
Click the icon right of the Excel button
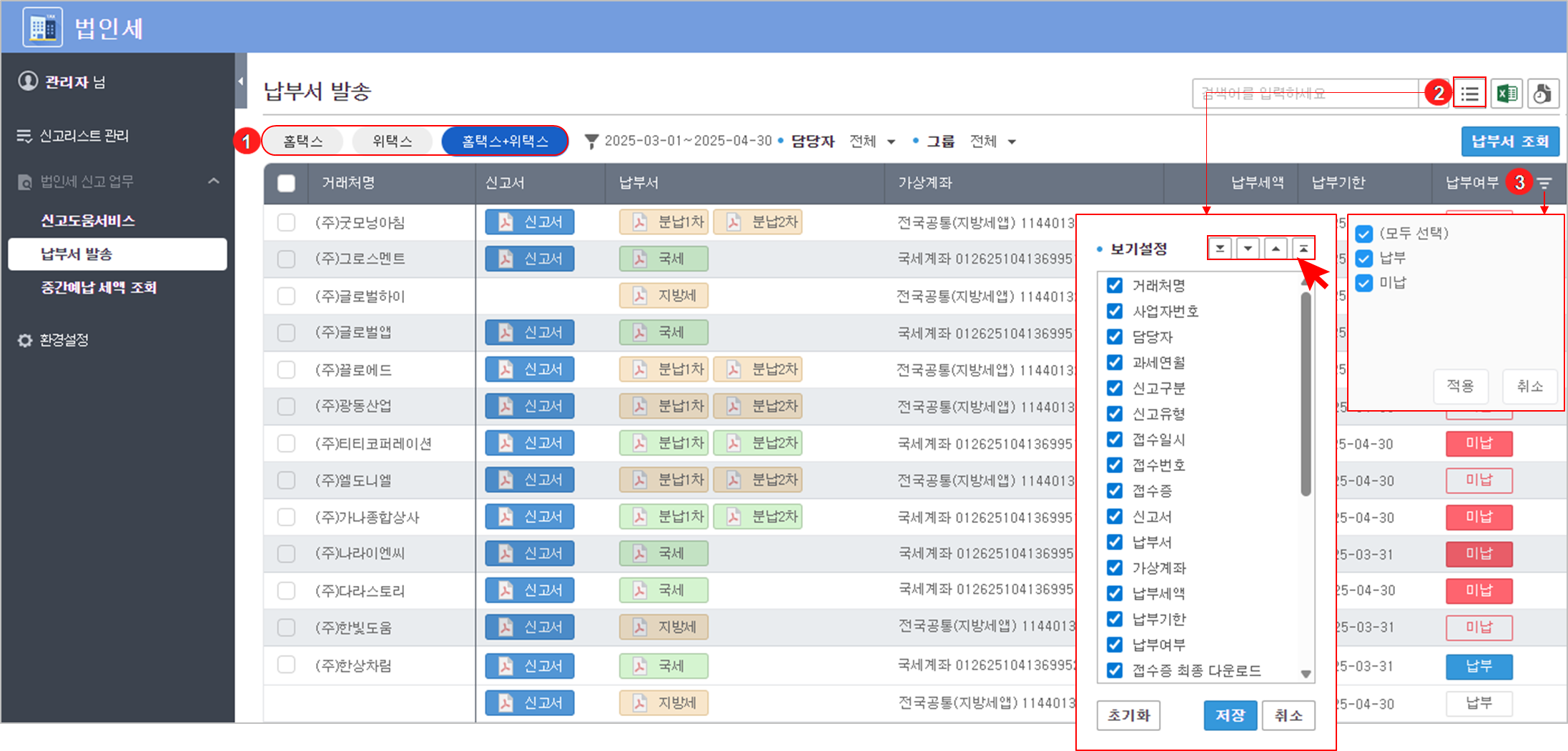point(1543,94)
